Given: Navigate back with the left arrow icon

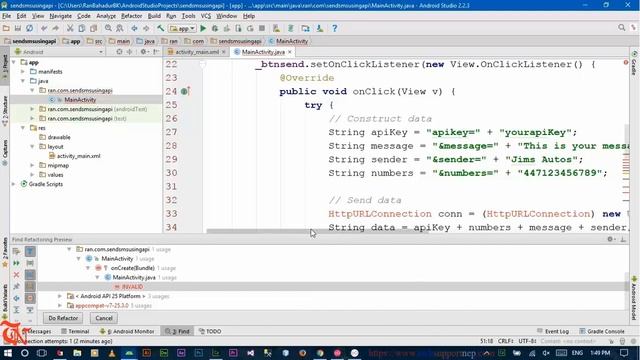Looking at the screenshot, I should (134, 28).
